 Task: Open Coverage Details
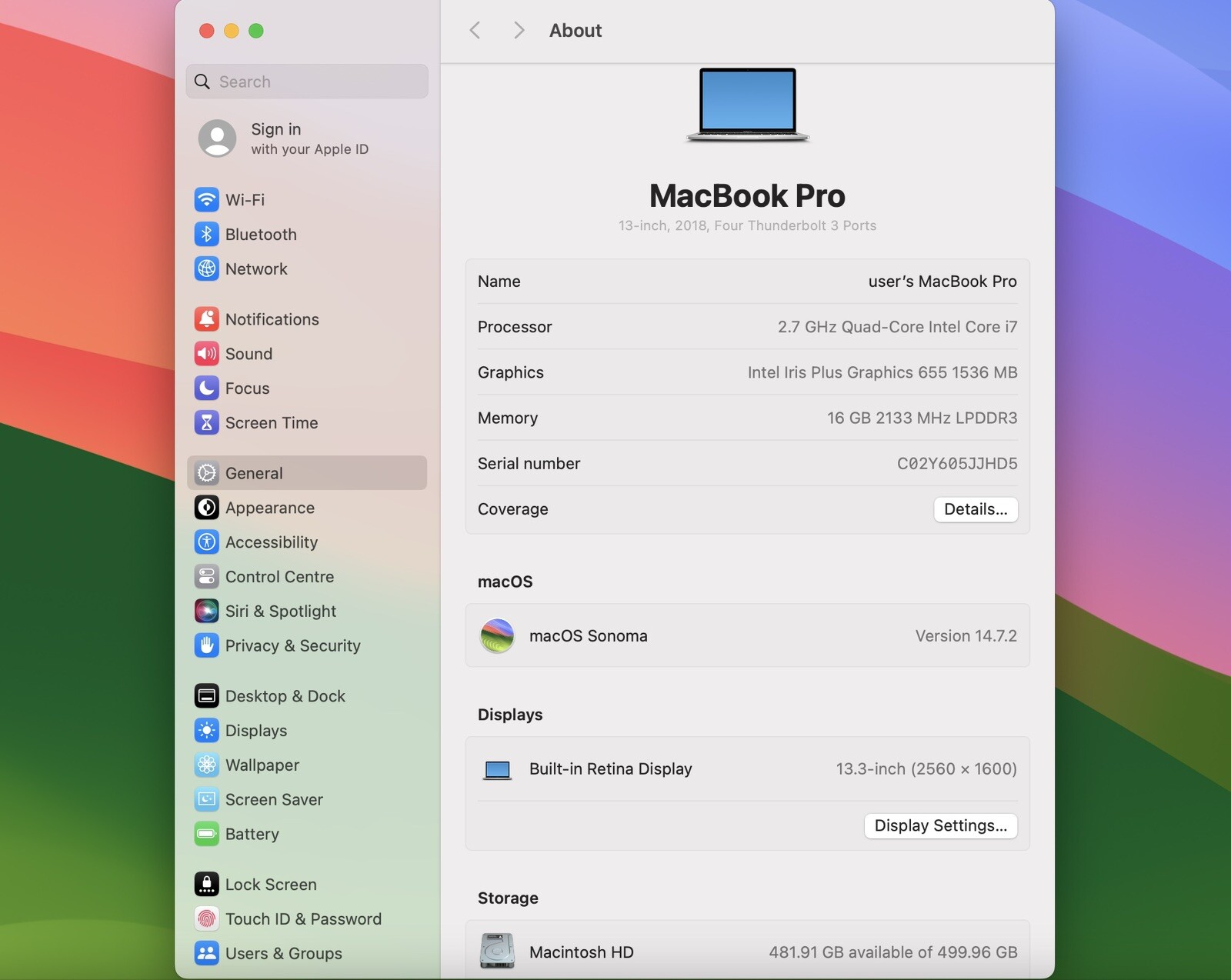(x=976, y=509)
